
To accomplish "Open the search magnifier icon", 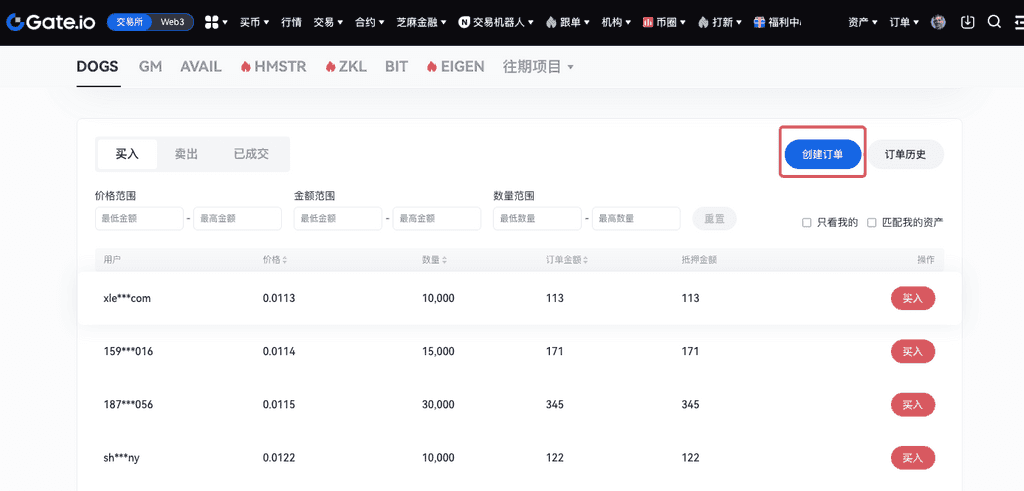I will pos(993,22).
